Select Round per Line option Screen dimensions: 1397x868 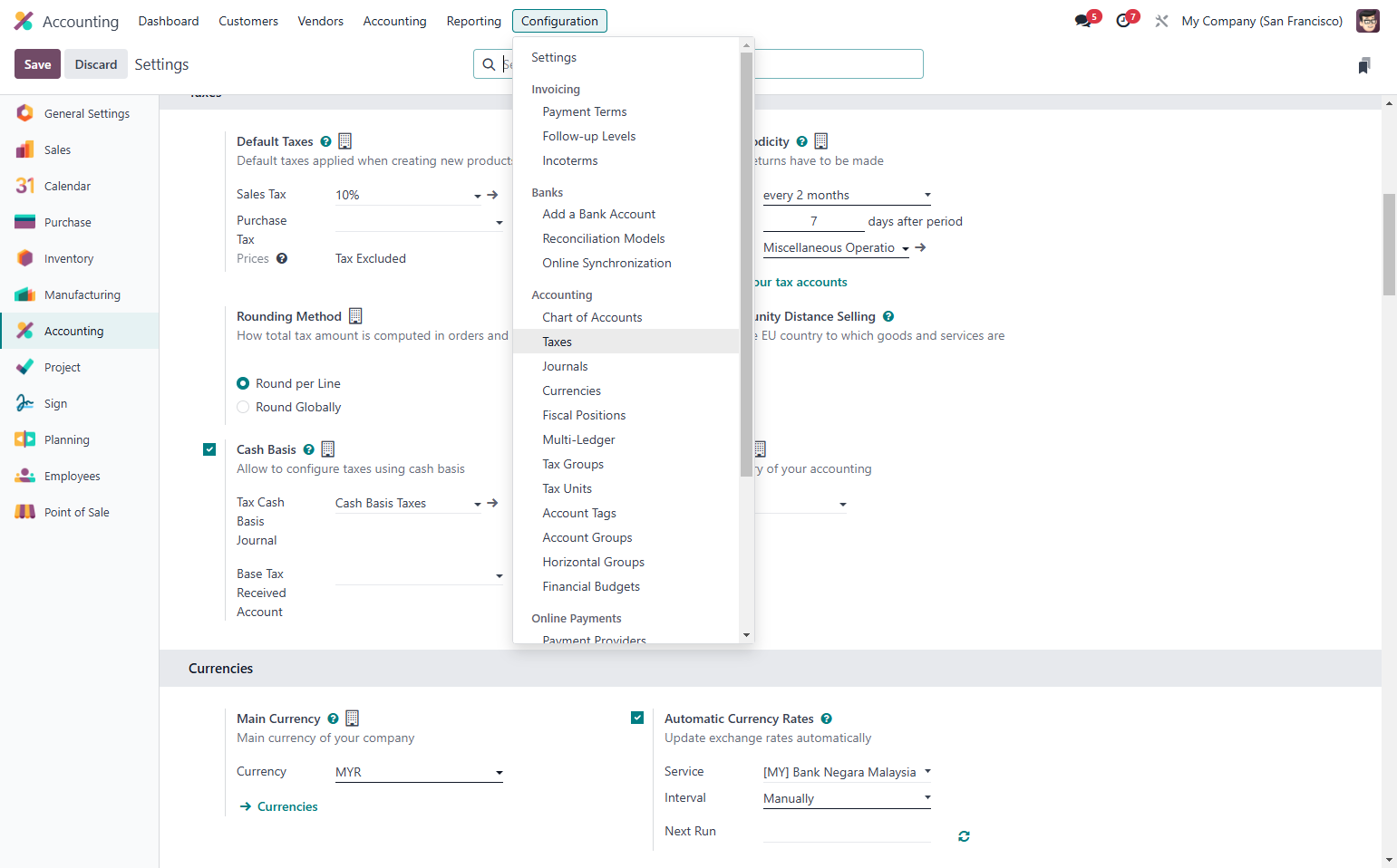pyautogui.click(x=243, y=383)
